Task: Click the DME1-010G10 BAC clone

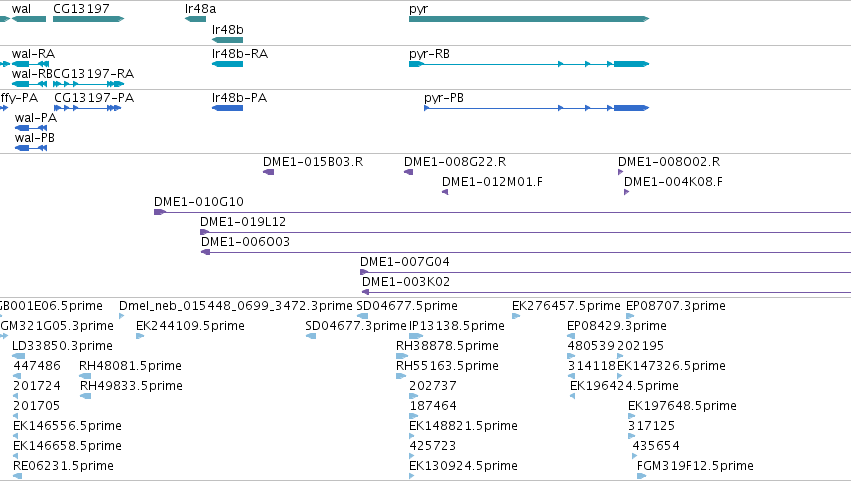Action: [503, 212]
